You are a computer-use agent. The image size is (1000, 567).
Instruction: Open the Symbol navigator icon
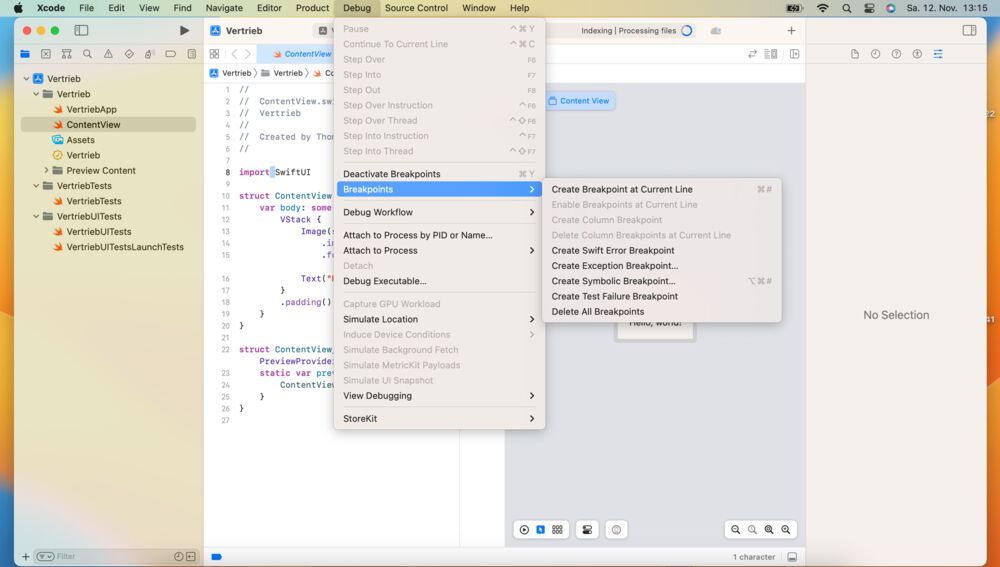pyautogui.click(x=66, y=54)
